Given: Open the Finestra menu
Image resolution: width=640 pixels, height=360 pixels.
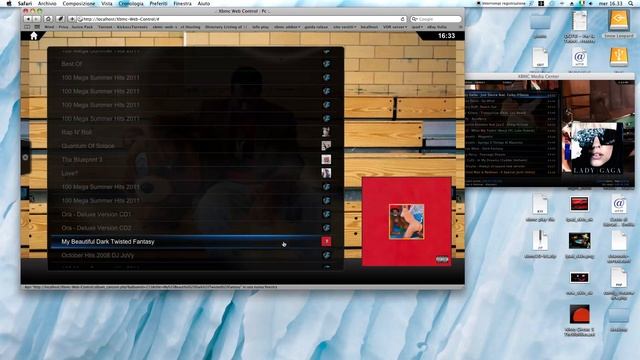Looking at the screenshot, I should coord(182,3).
